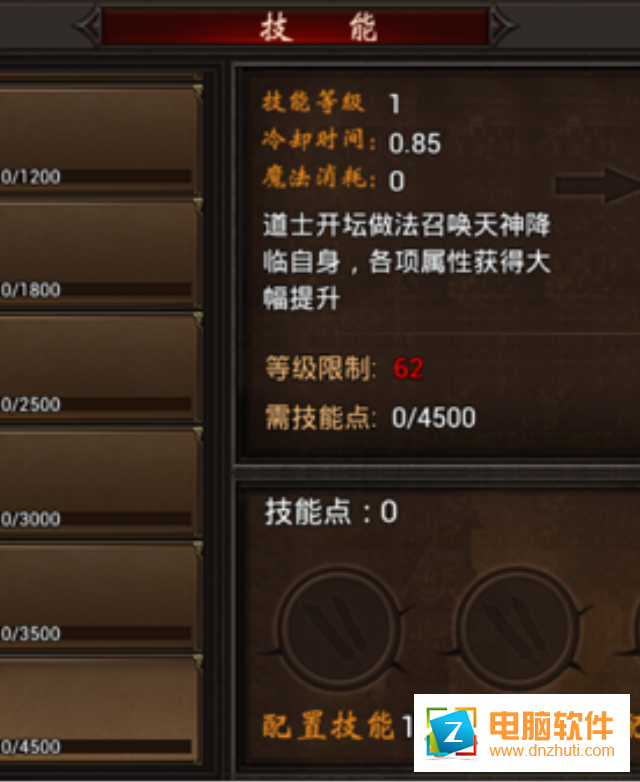
Task: Click the left arrow beside 技能 title
Action: click(x=89, y=25)
